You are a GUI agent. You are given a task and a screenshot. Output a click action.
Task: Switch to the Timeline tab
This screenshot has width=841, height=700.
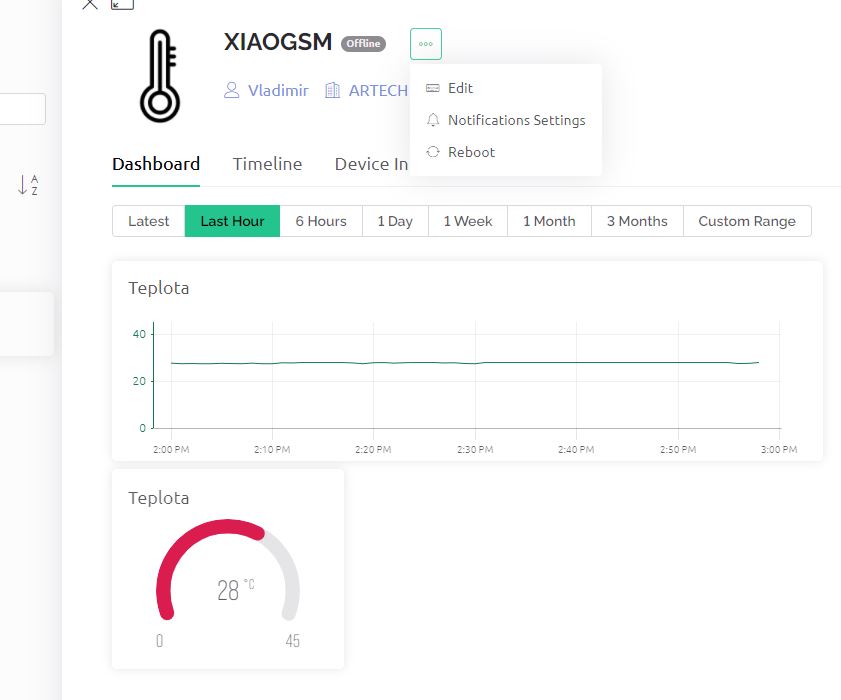click(x=267, y=164)
